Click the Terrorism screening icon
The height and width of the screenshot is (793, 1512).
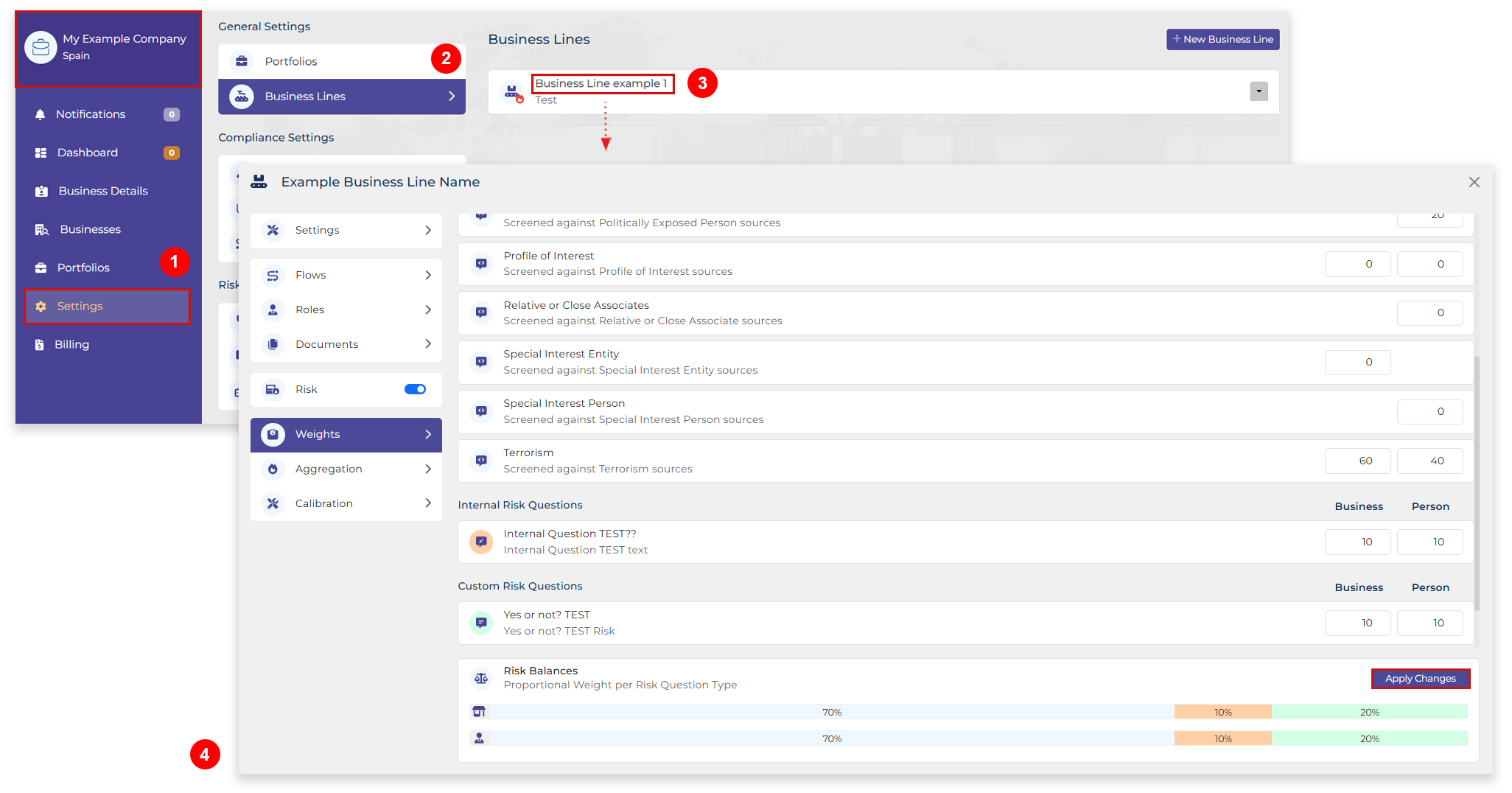pyautogui.click(x=481, y=461)
